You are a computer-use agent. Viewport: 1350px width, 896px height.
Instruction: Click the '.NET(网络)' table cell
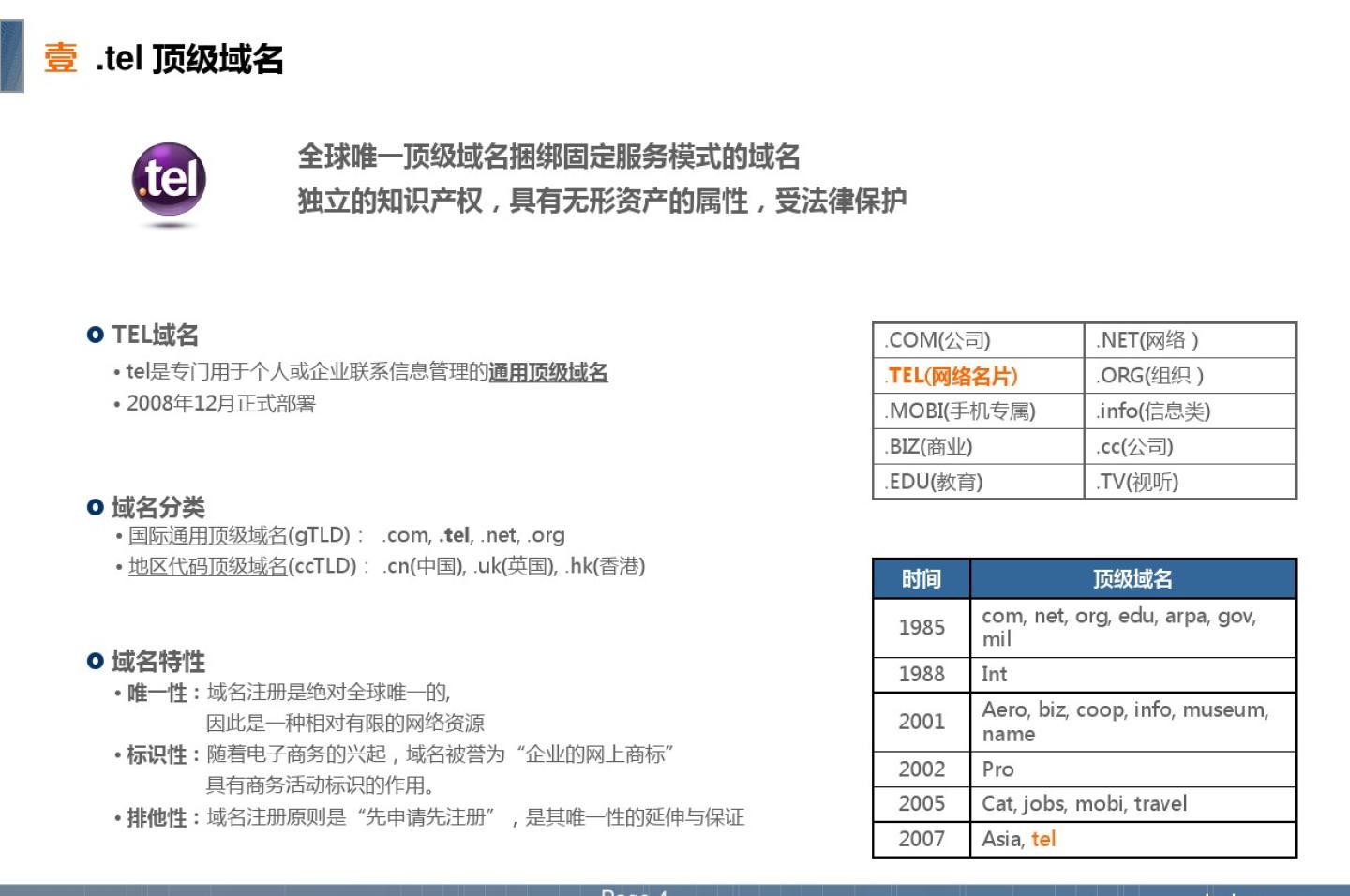pyautogui.click(x=1191, y=340)
